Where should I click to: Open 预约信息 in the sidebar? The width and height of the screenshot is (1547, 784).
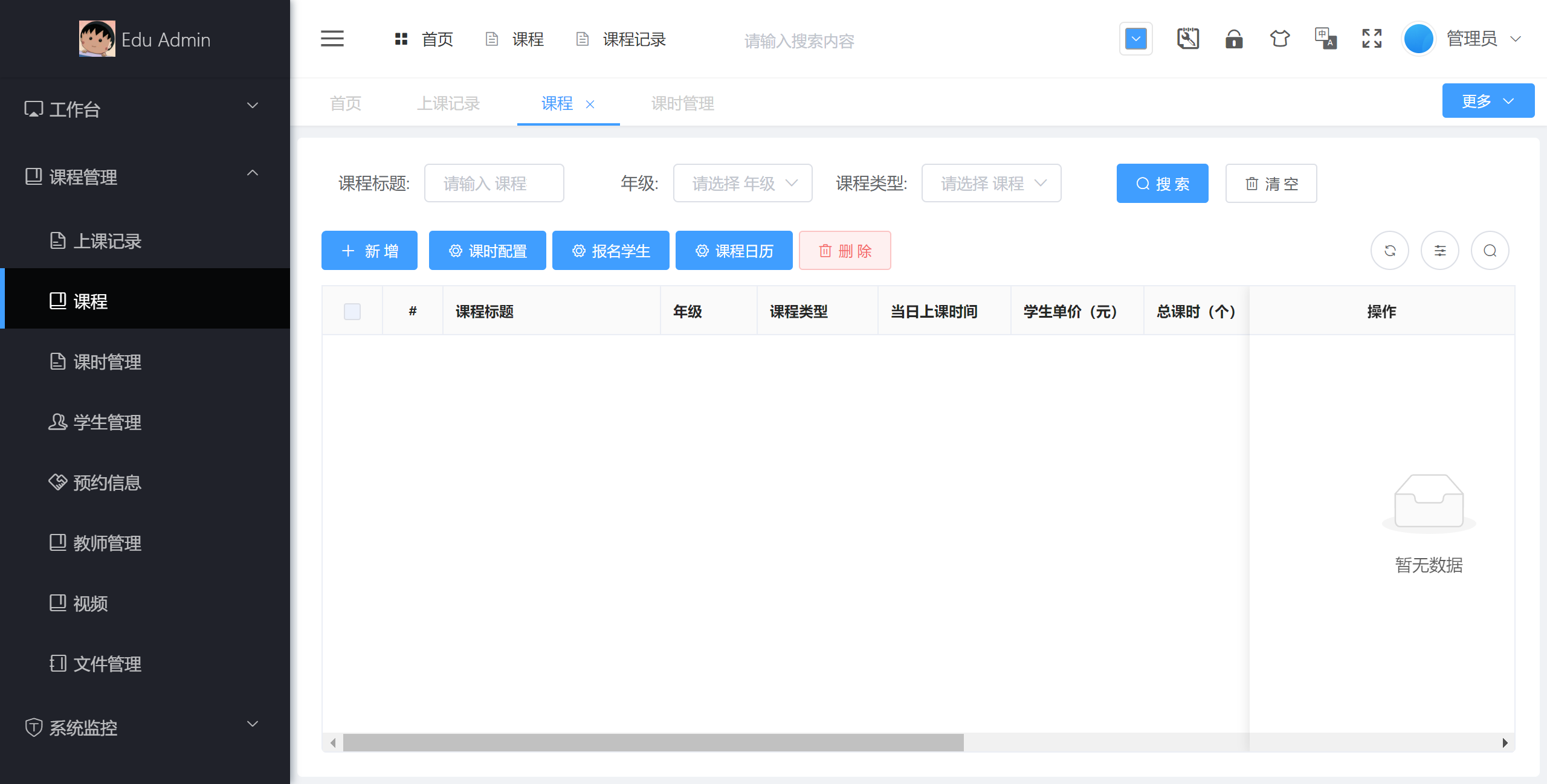(x=145, y=482)
